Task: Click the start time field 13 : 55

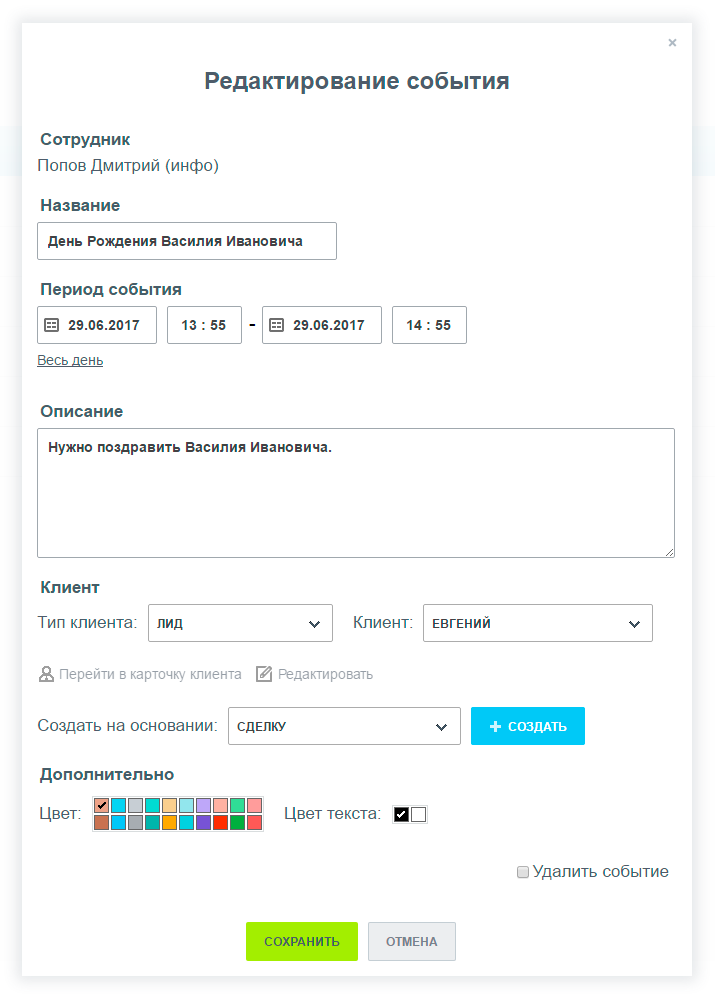Action: [204, 325]
